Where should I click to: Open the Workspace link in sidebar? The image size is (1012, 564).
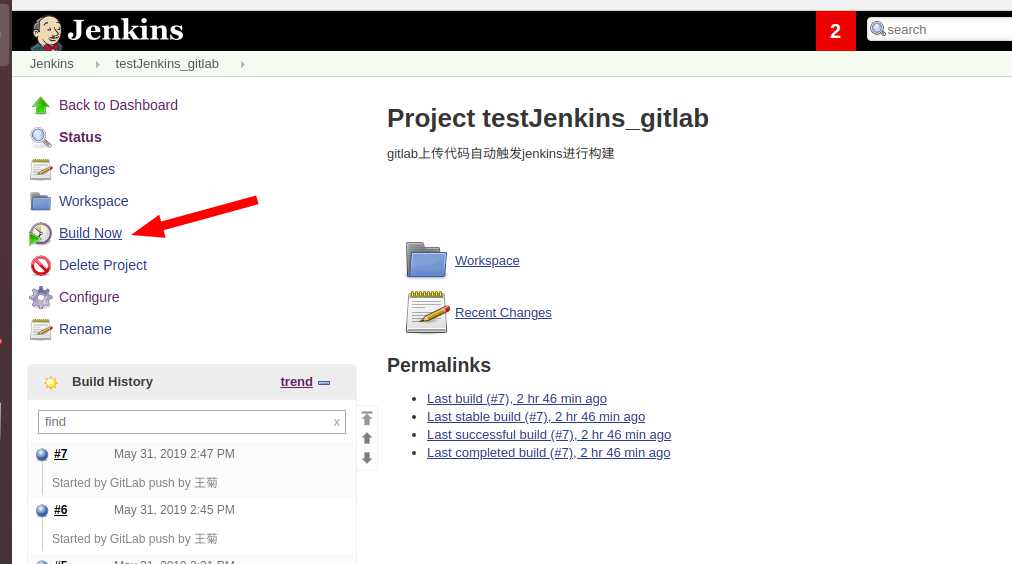click(94, 201)
